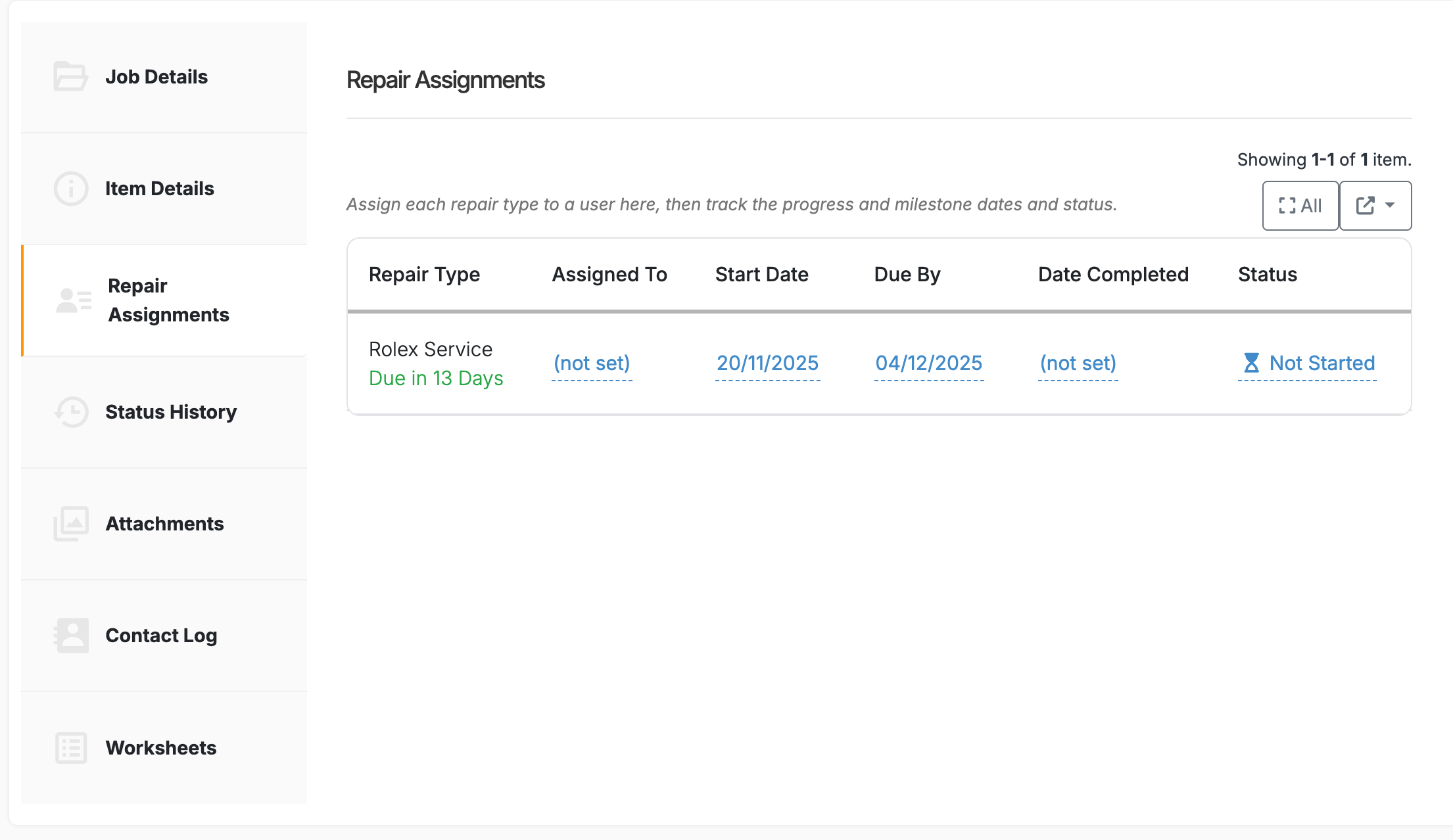This screenshot has width=1453, height=840.
Task: Click the Repair Assignments person-list icon
Action: [74, 300]
